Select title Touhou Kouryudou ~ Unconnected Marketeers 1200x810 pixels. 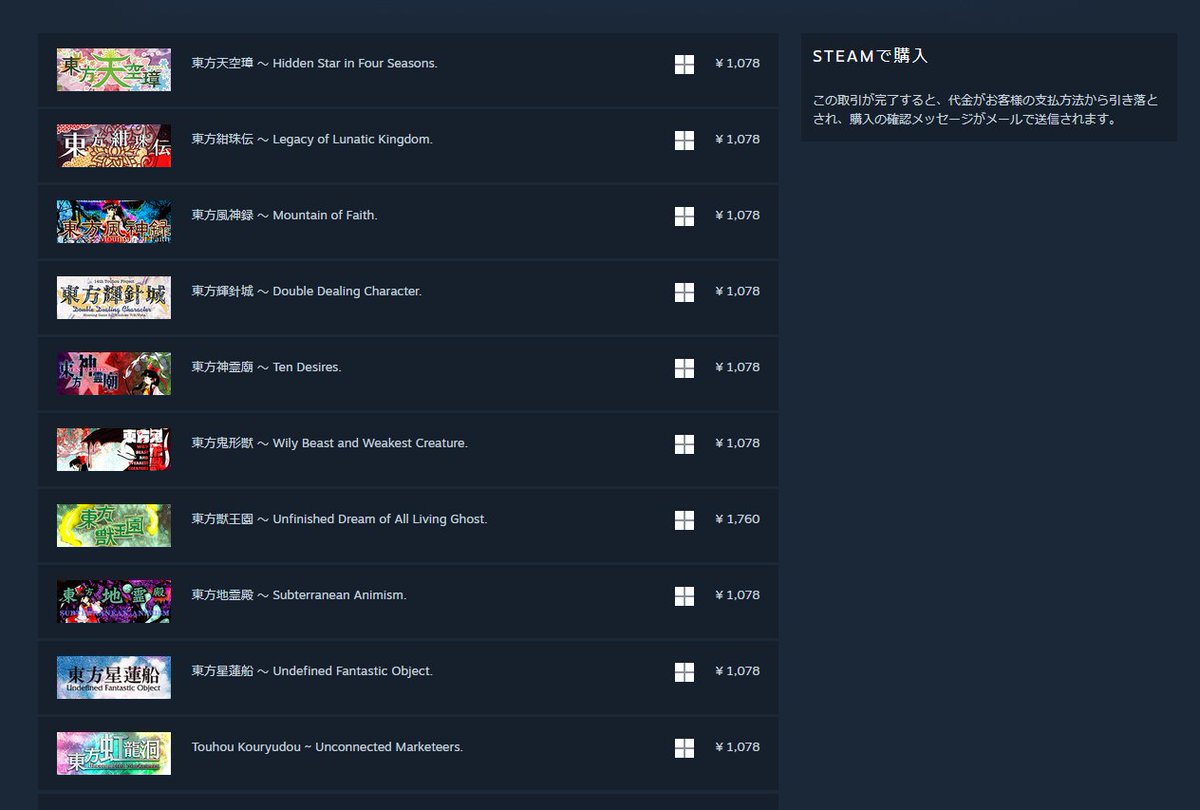327,747
